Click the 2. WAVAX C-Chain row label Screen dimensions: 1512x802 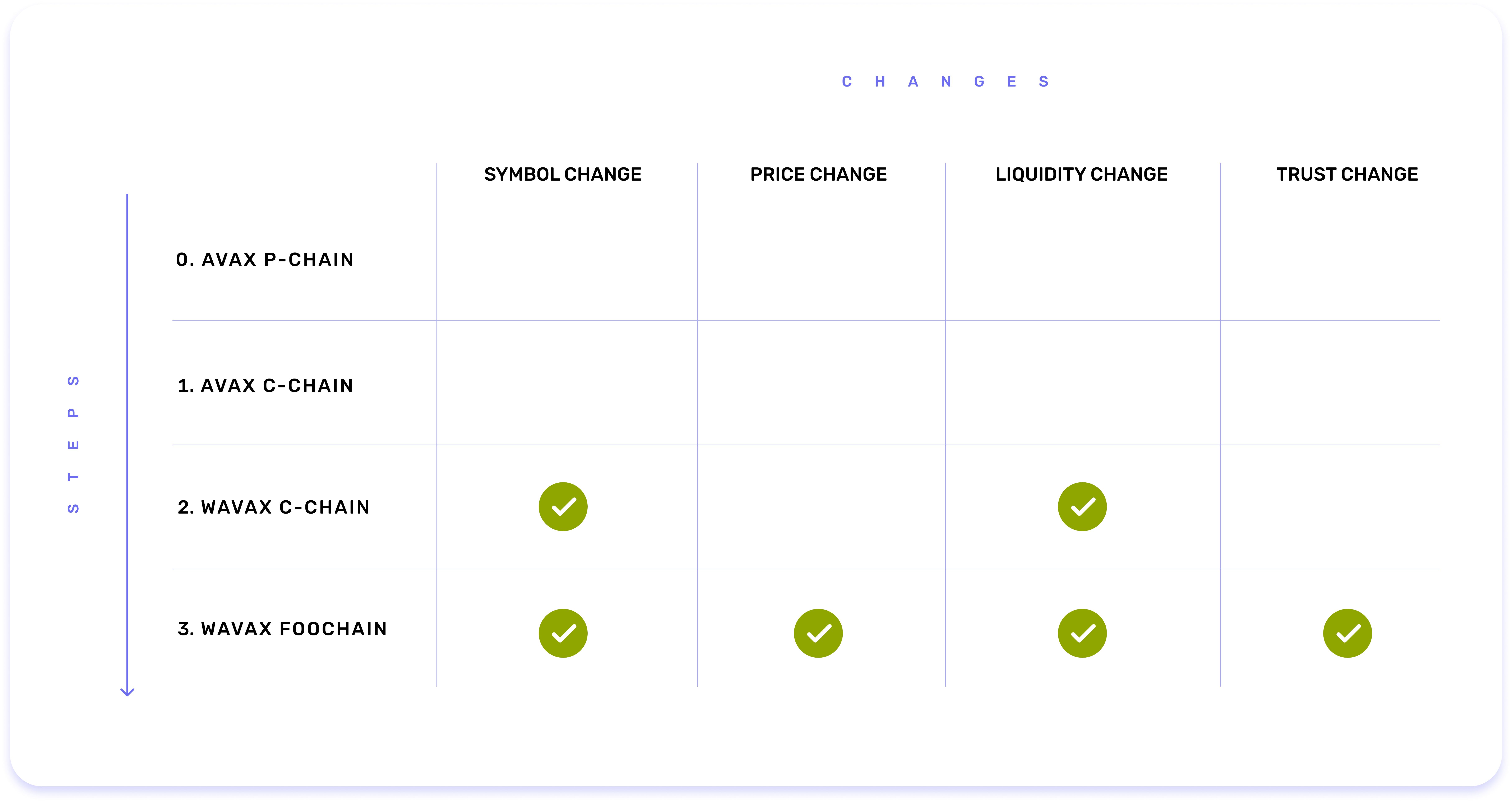273,507
